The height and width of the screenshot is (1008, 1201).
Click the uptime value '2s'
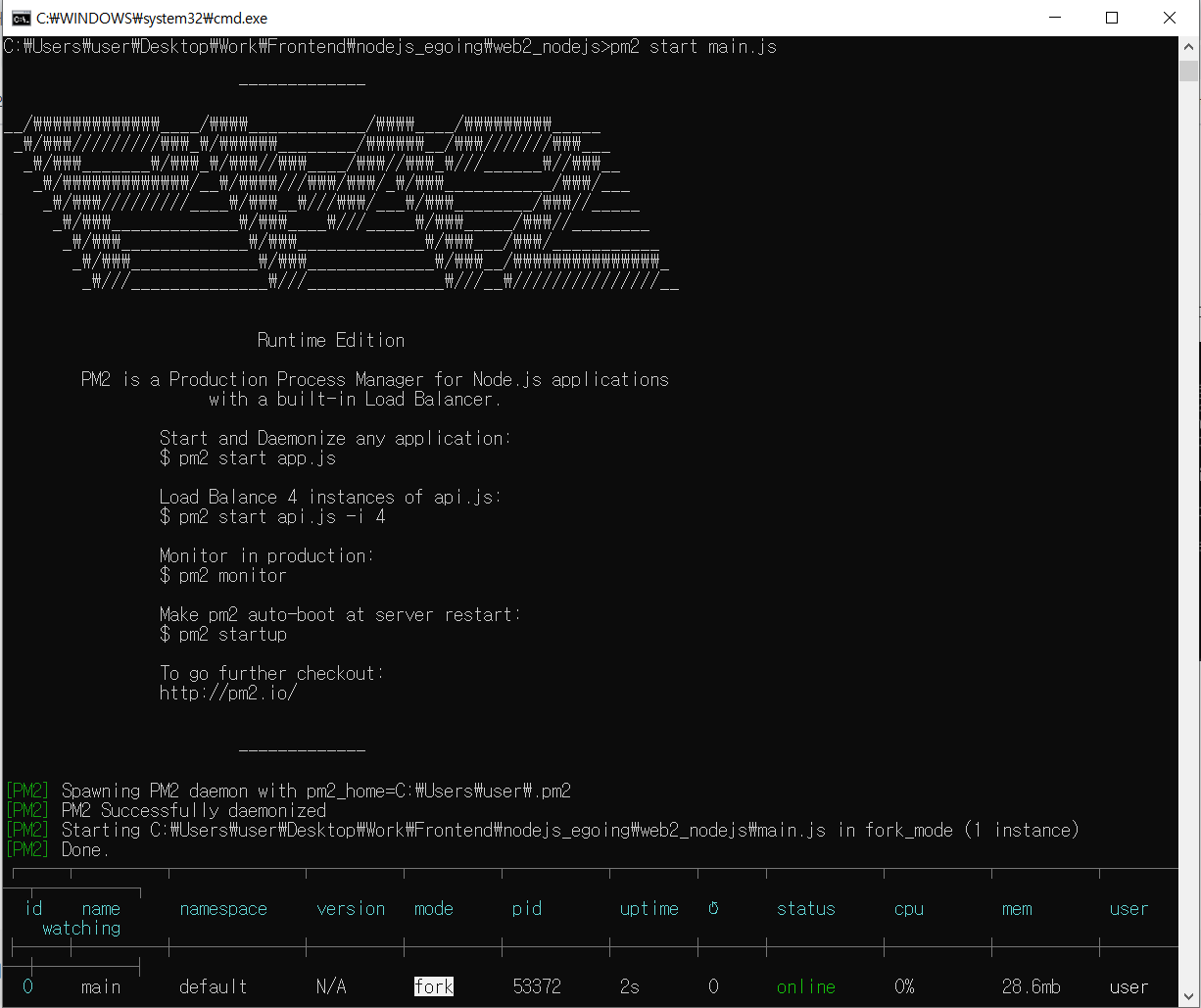point(630,986)
